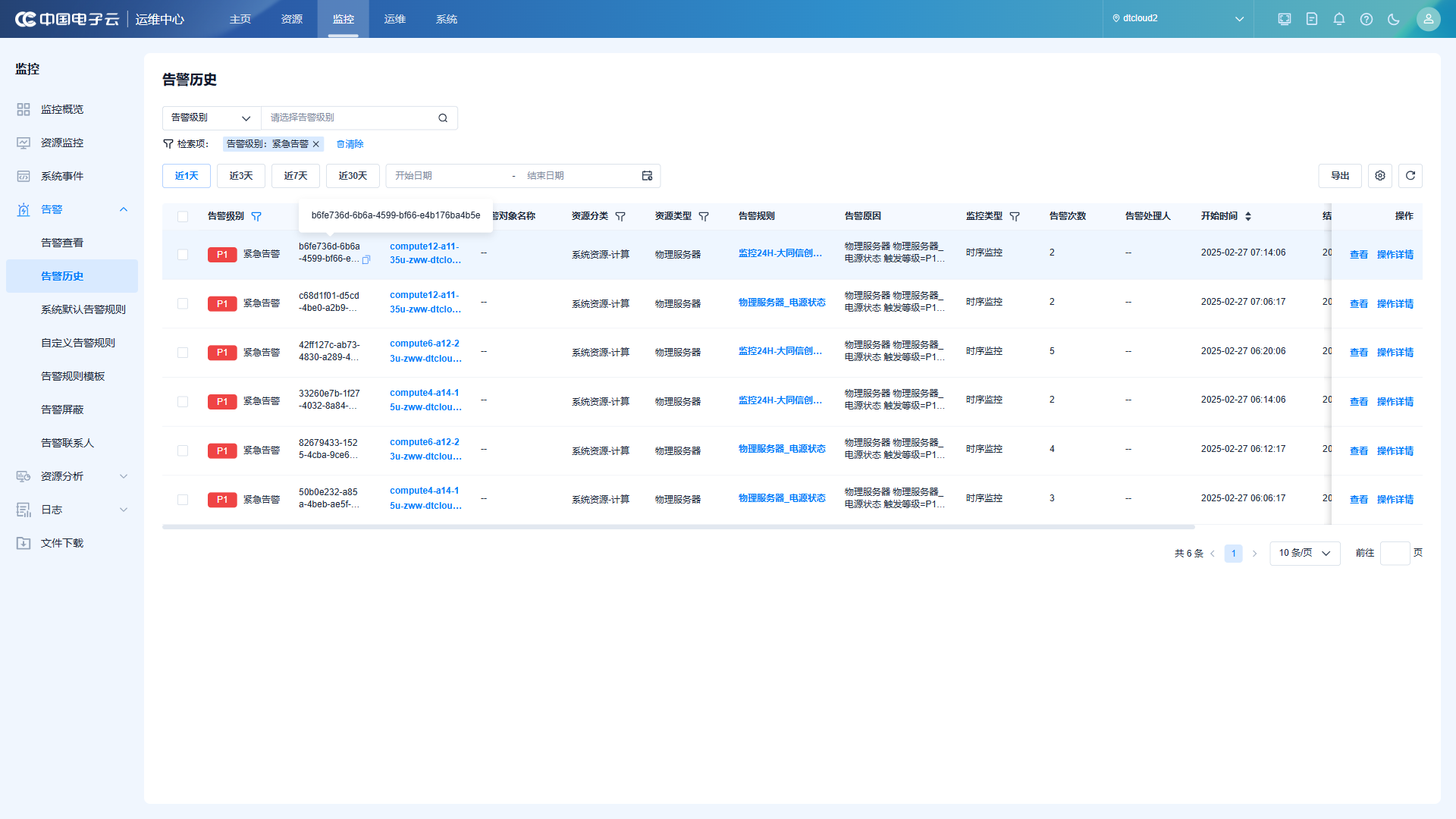The width and height of the screenshot is (1456, 819).
Task: Go to next page arrow
Action: tap(1254, 554)
